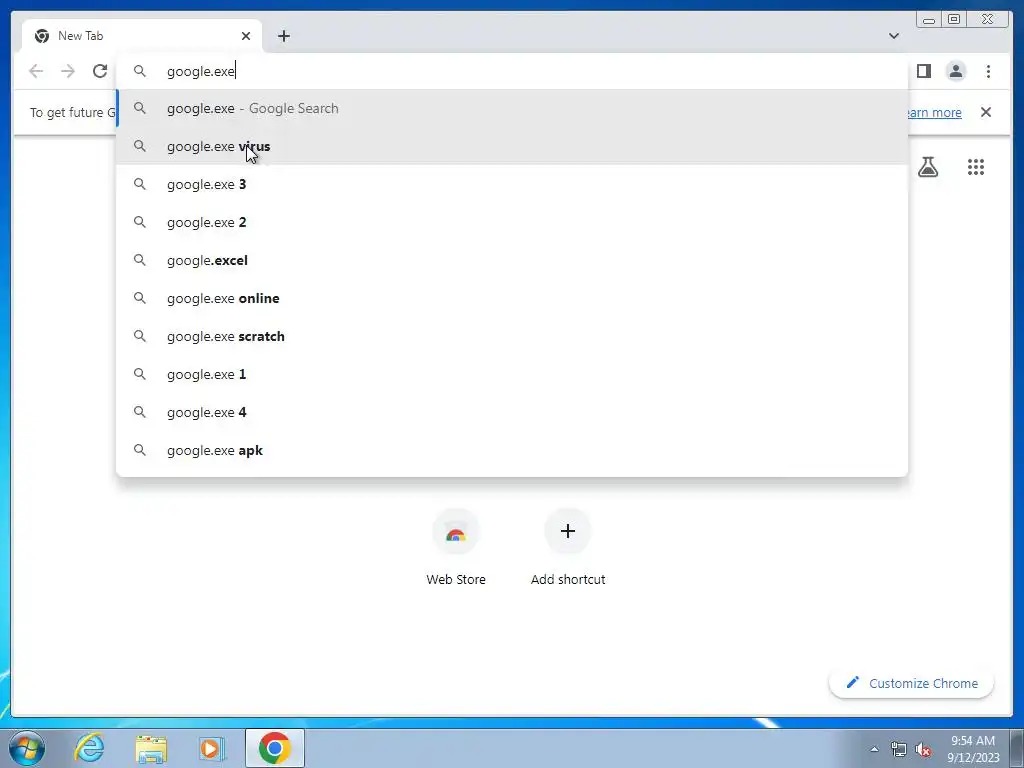Open Windows Media Player from taskbar
This screenshot has width=1024, height=768.
(x=212, y=748)
